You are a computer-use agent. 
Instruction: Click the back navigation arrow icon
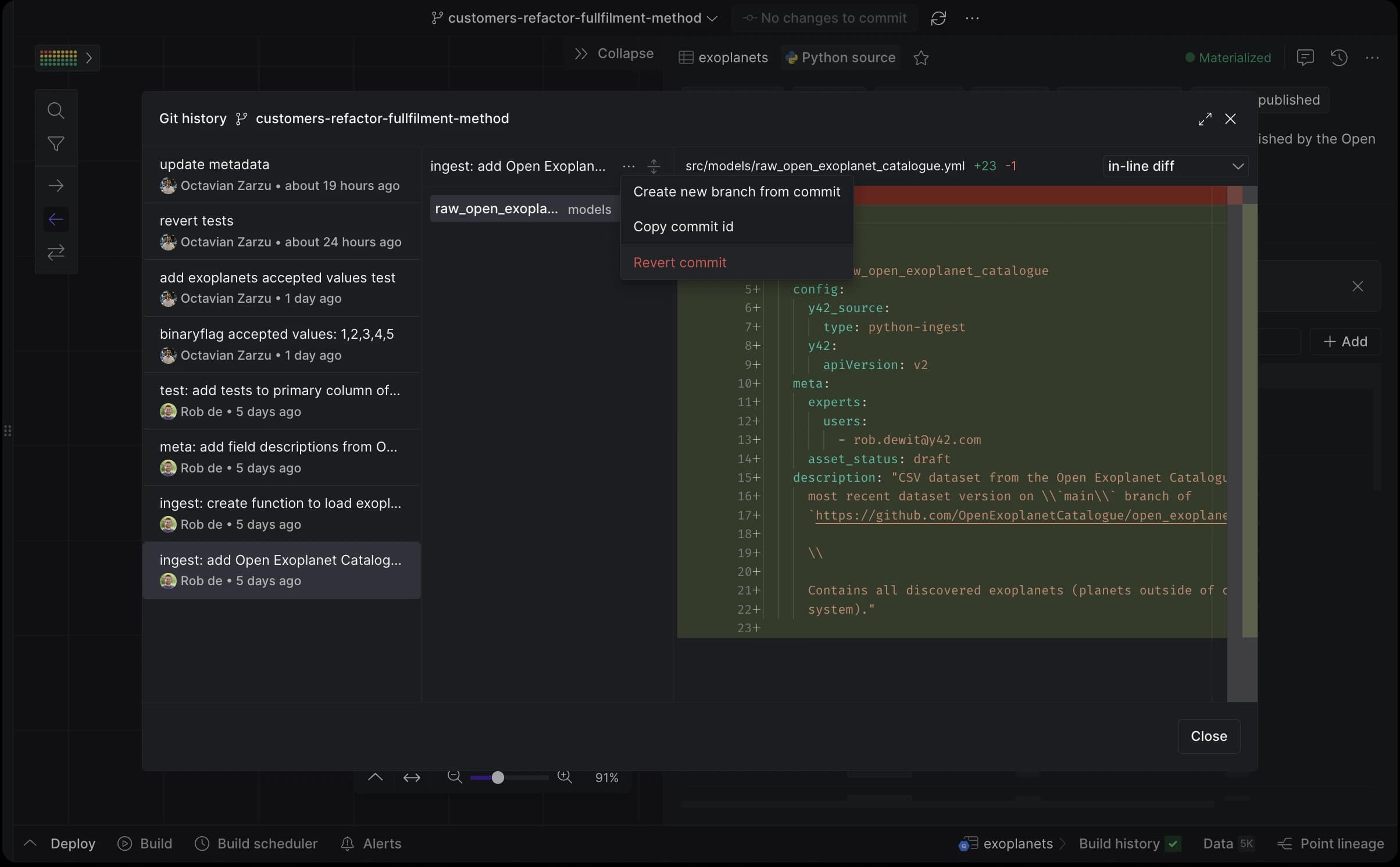click(56, 219)
